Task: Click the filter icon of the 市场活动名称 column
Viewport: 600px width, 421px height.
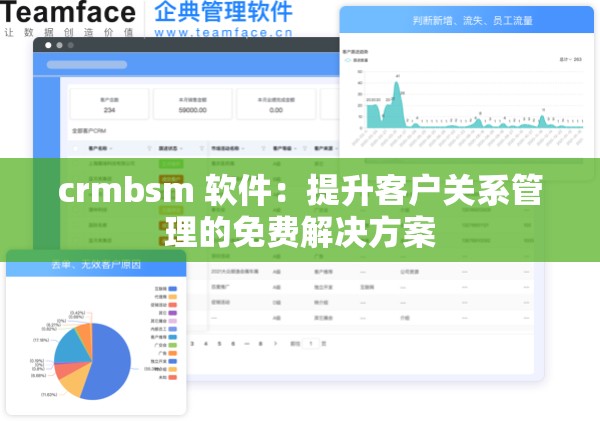Action: pos(263,148)
